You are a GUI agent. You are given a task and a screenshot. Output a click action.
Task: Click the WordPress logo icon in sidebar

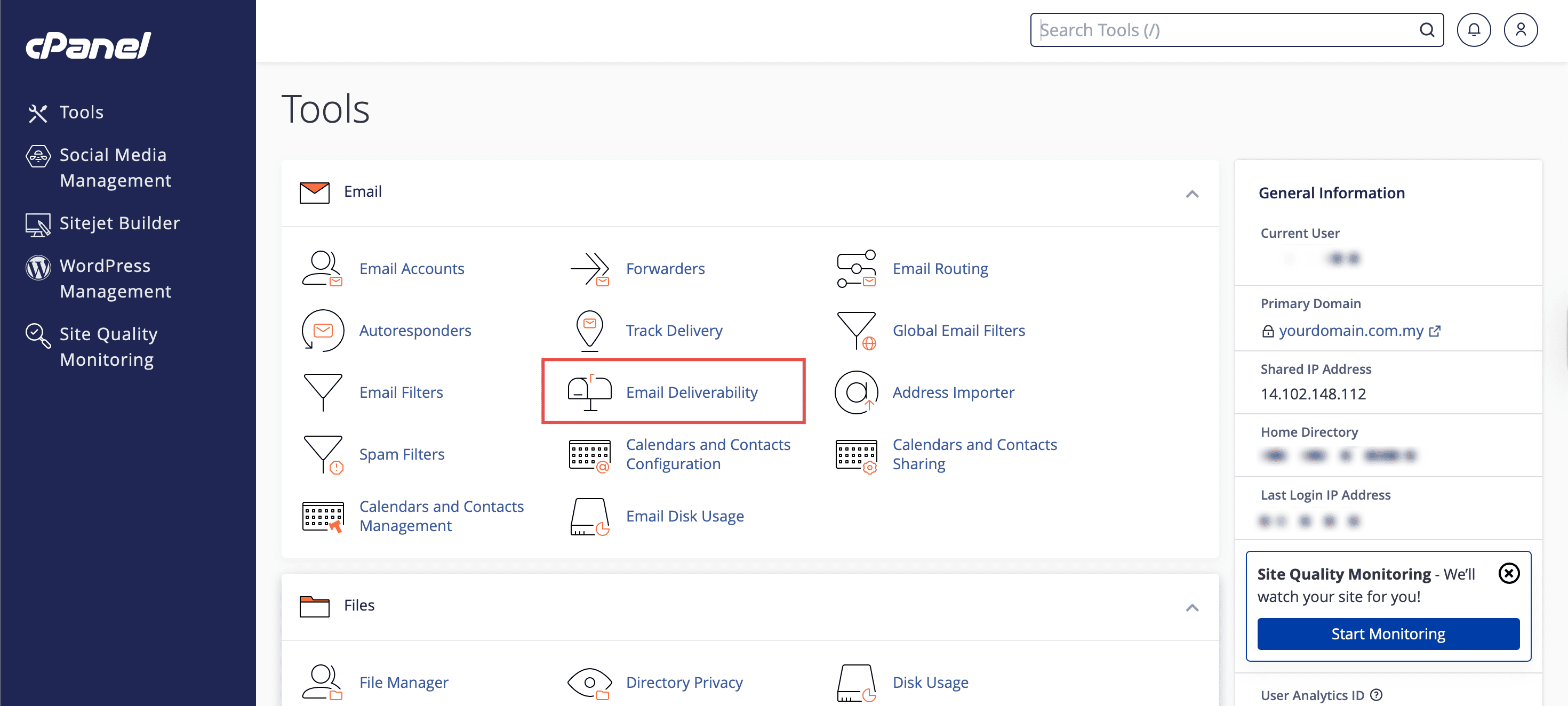pos(38,267)
